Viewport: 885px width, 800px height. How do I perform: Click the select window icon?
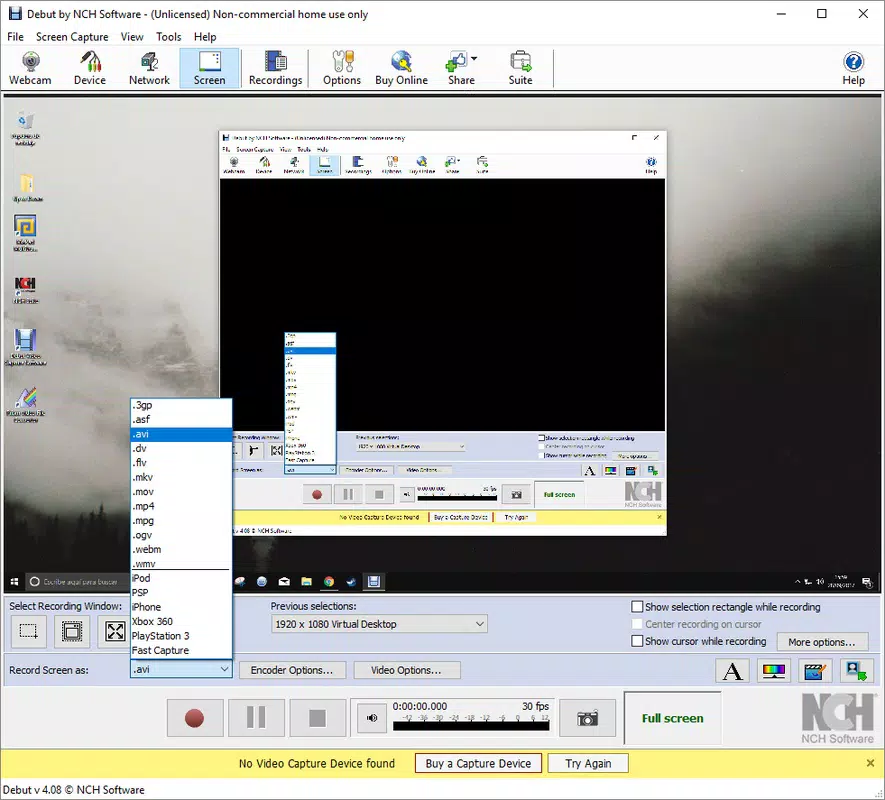72,631
